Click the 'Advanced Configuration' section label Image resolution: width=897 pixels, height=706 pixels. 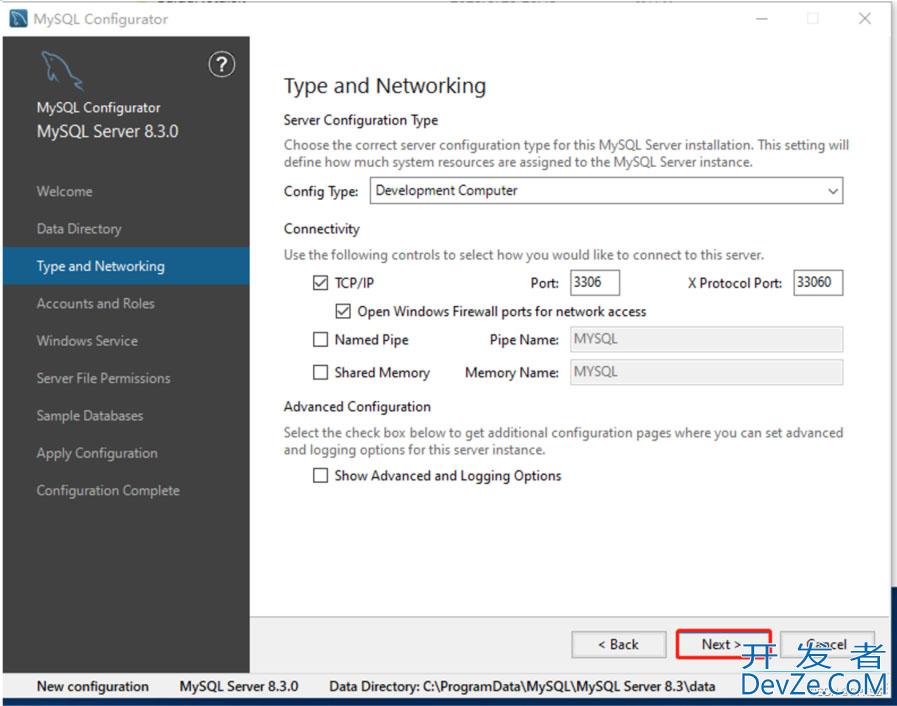[358, 407]
